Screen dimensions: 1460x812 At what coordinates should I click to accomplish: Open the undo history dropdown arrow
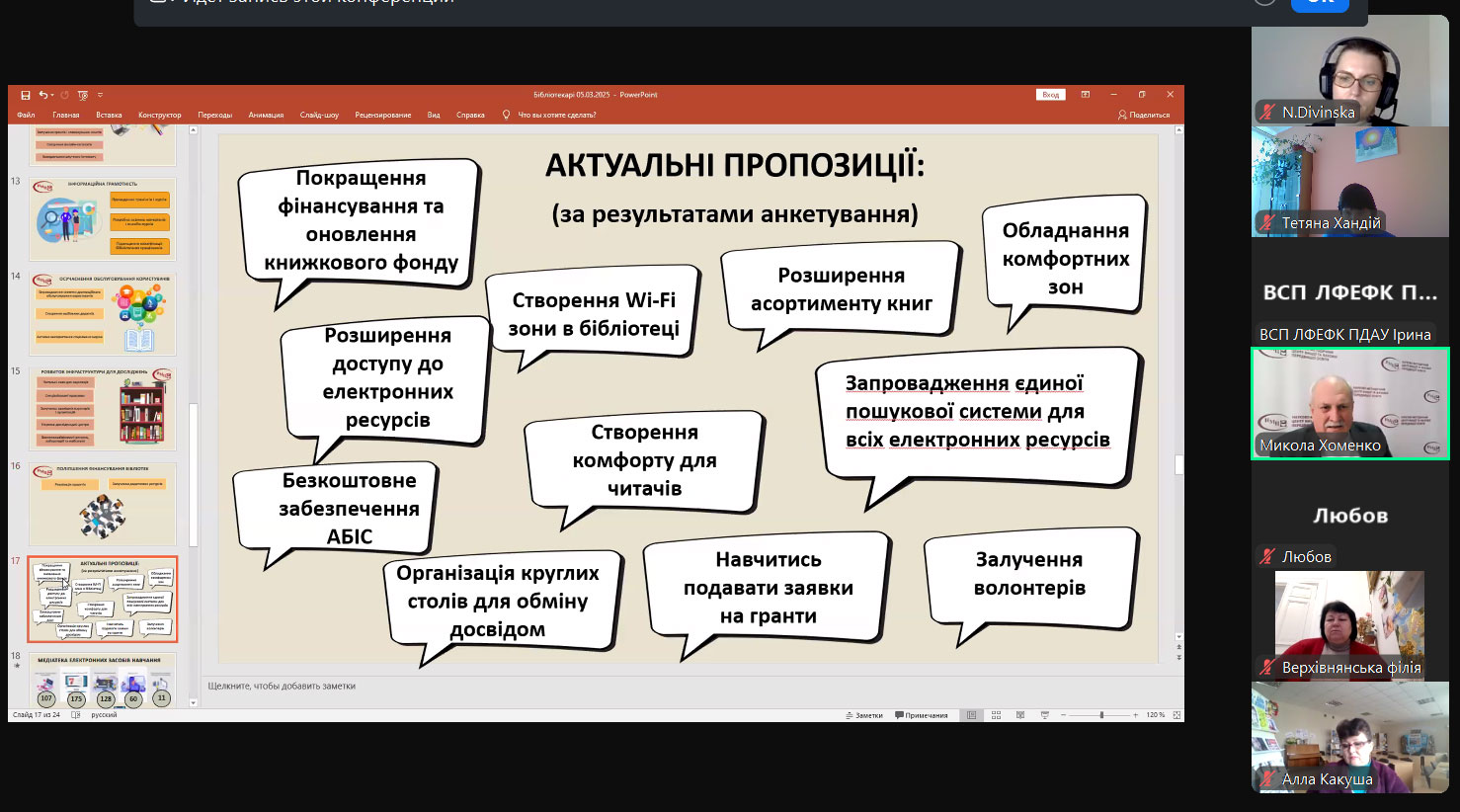[x=51, y=95]
